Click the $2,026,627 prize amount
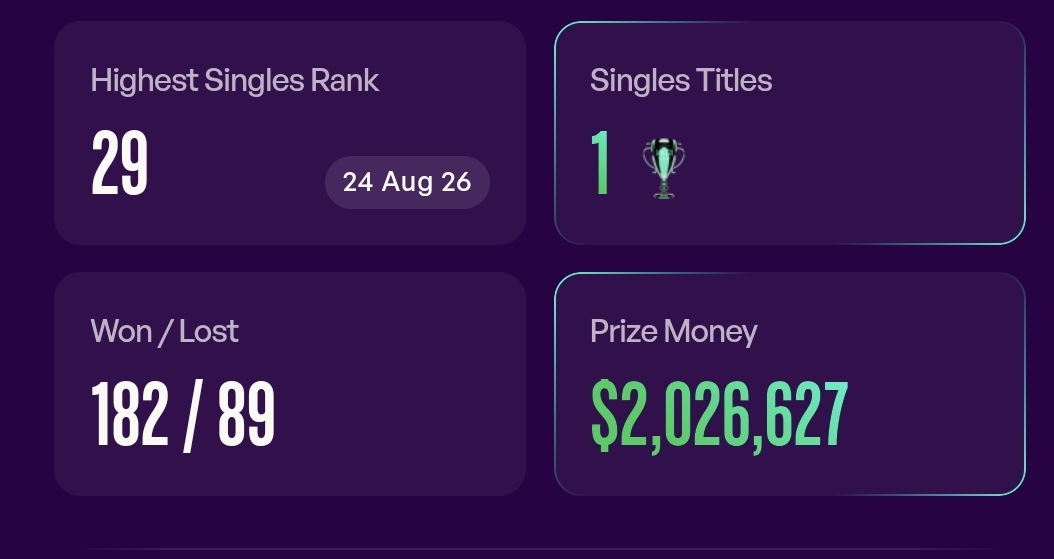 coord(719,415)
